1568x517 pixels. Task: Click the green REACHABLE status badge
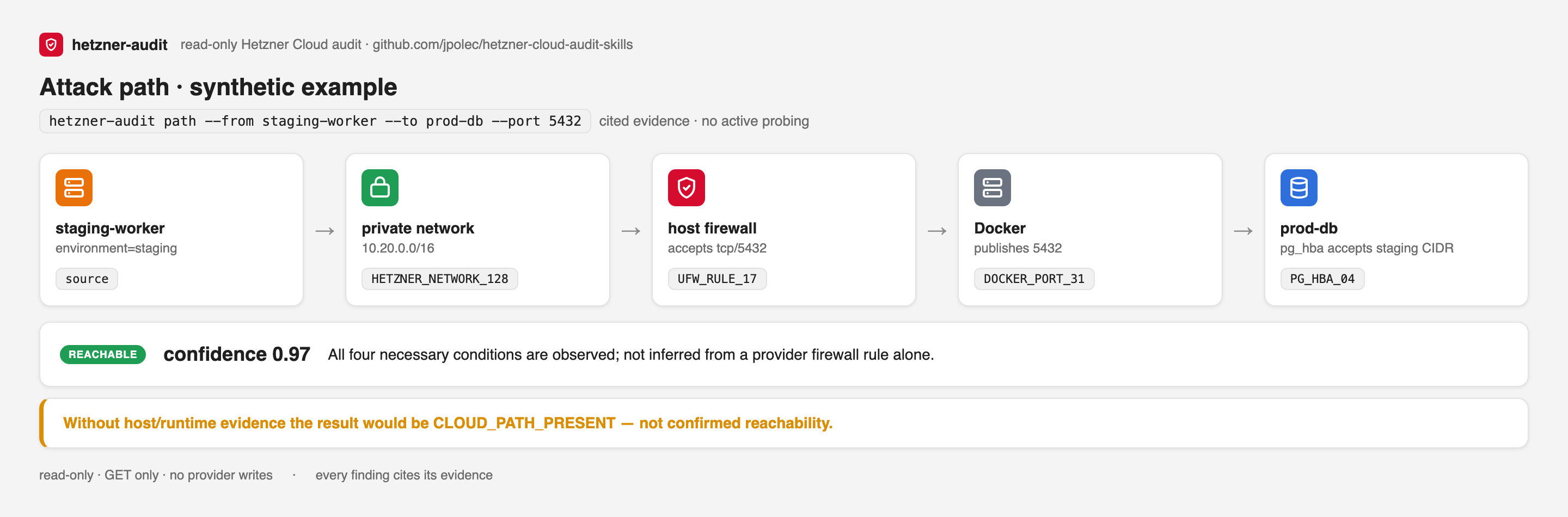click(x=103, y=354)
